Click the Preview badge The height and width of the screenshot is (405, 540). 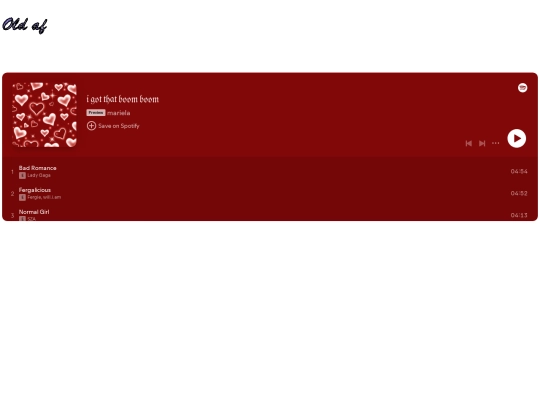click(96, 113)
